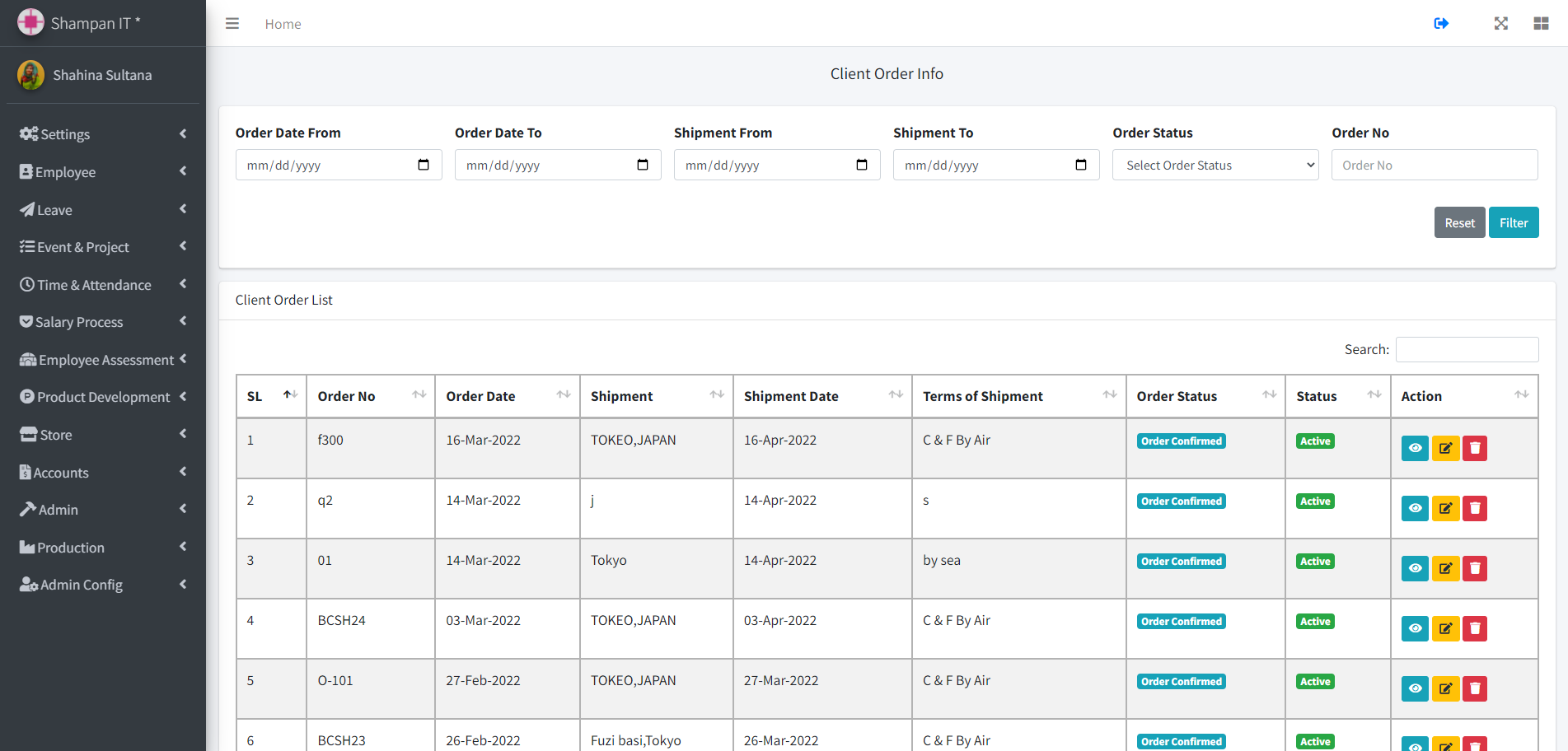Open calendar picker for Order Date From

424,165
